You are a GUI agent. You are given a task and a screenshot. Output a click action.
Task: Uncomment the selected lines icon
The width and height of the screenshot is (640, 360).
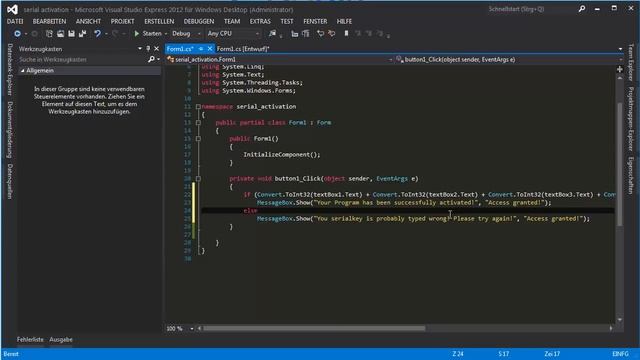[331, 33]
